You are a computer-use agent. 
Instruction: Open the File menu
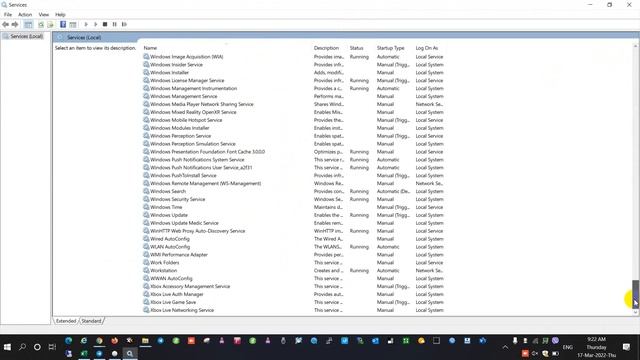tap(8, 14)
